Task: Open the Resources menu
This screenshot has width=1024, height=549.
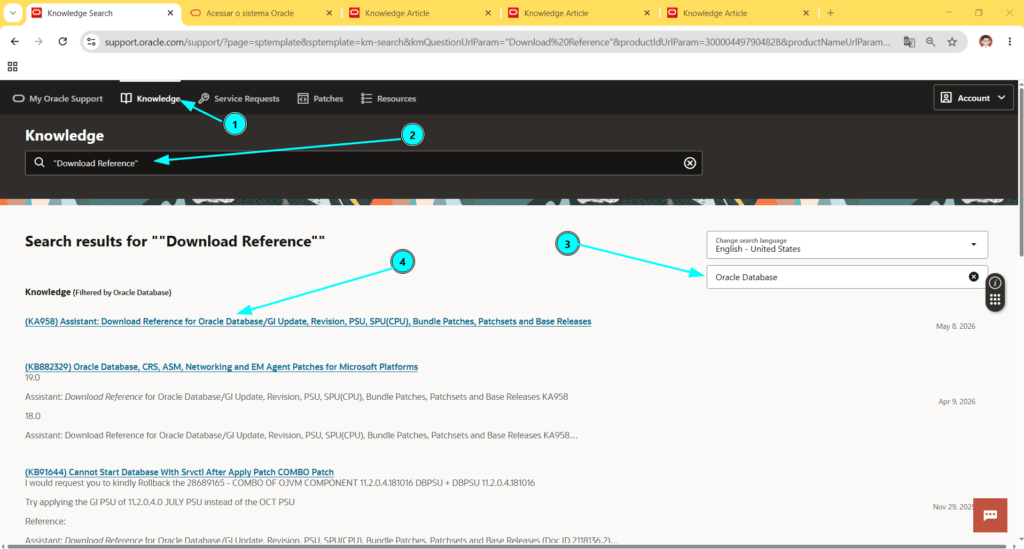Action: [x=389, y=99]
